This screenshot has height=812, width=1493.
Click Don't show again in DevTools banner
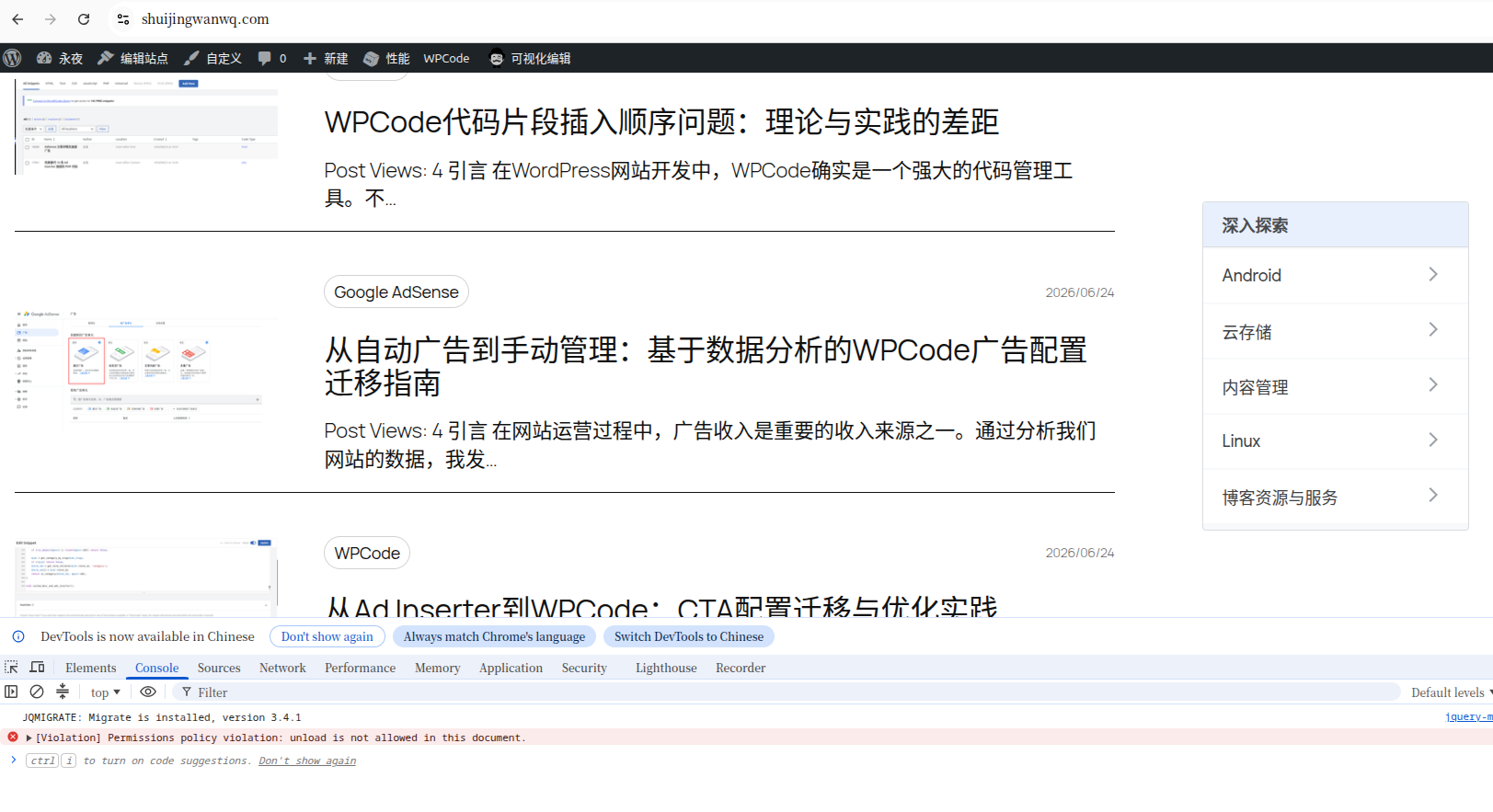coord(327,636)
